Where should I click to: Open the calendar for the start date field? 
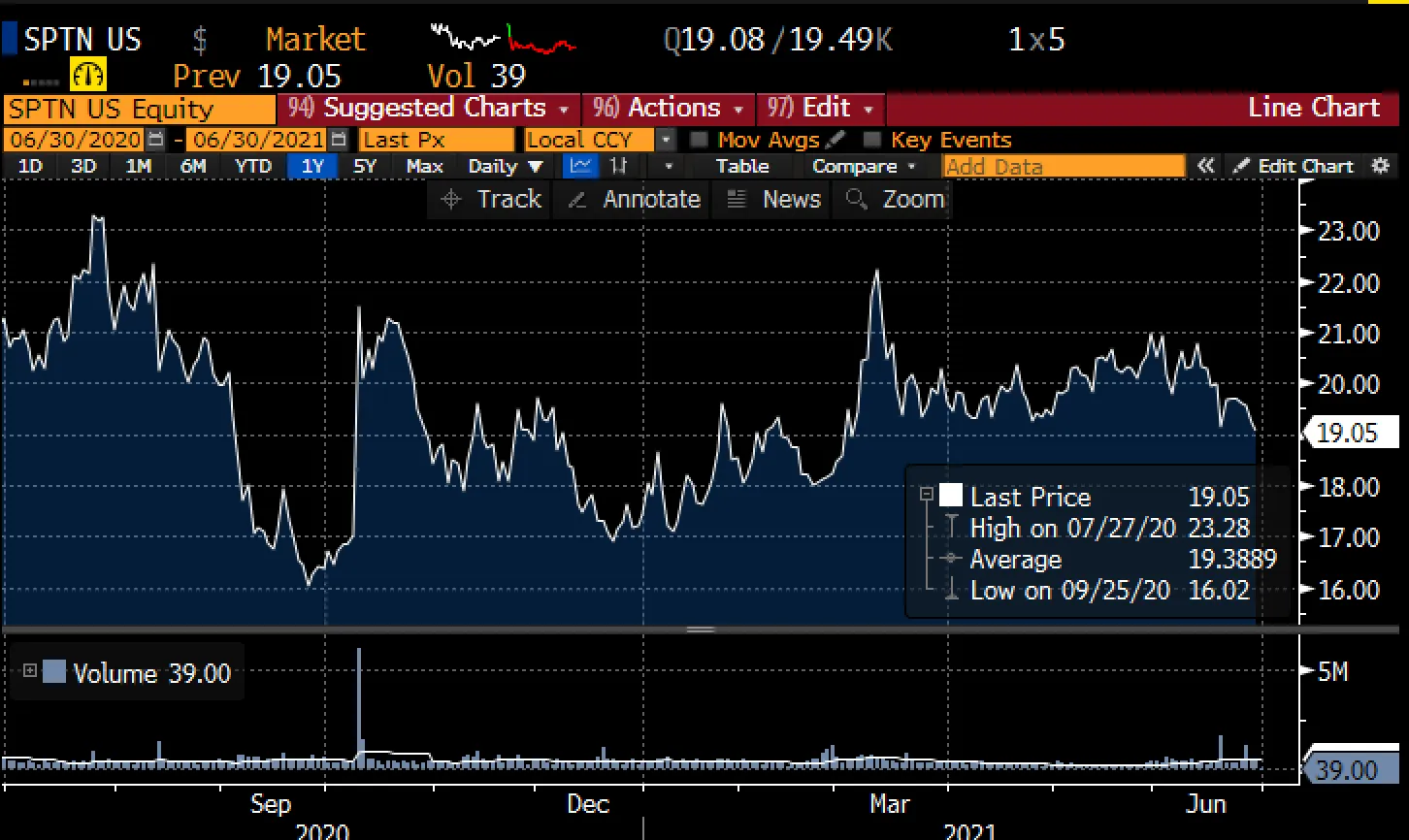point(154,140)
